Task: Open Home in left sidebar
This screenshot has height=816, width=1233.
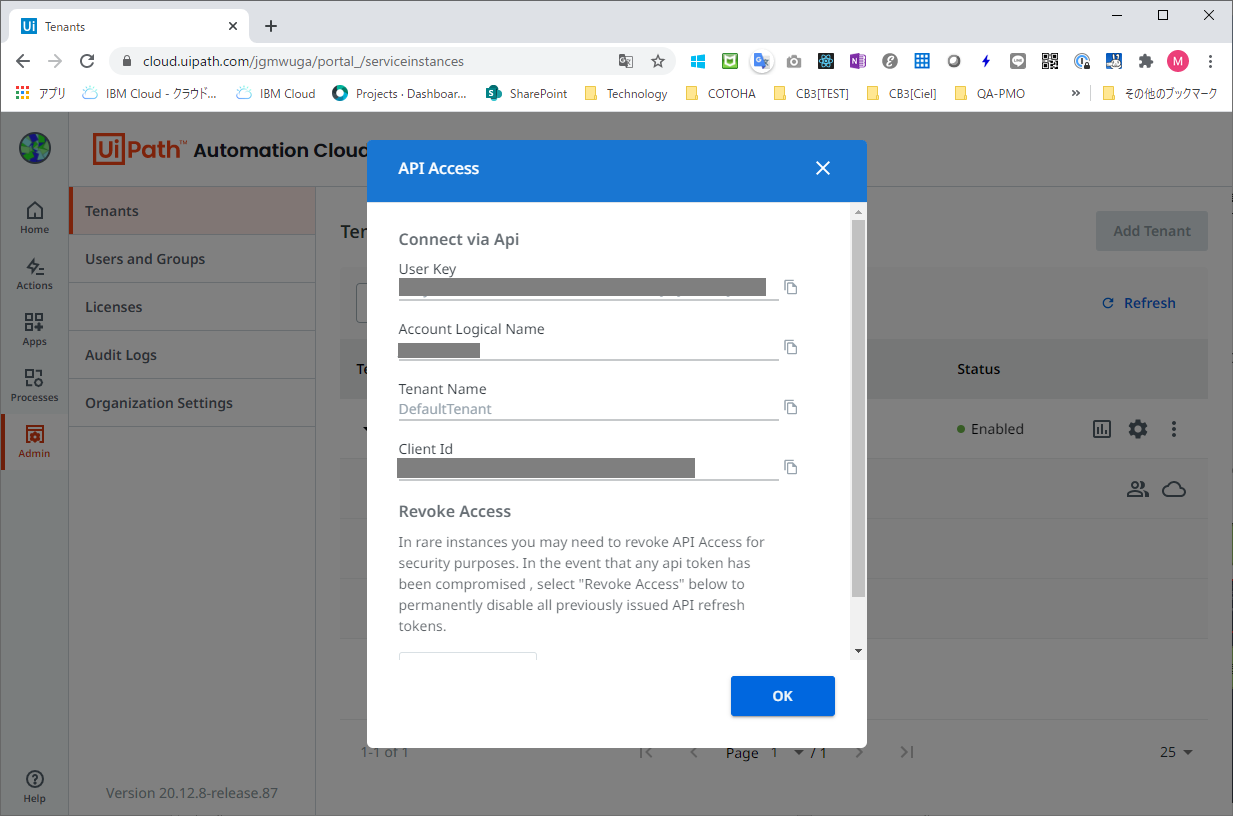Action: 34,217
